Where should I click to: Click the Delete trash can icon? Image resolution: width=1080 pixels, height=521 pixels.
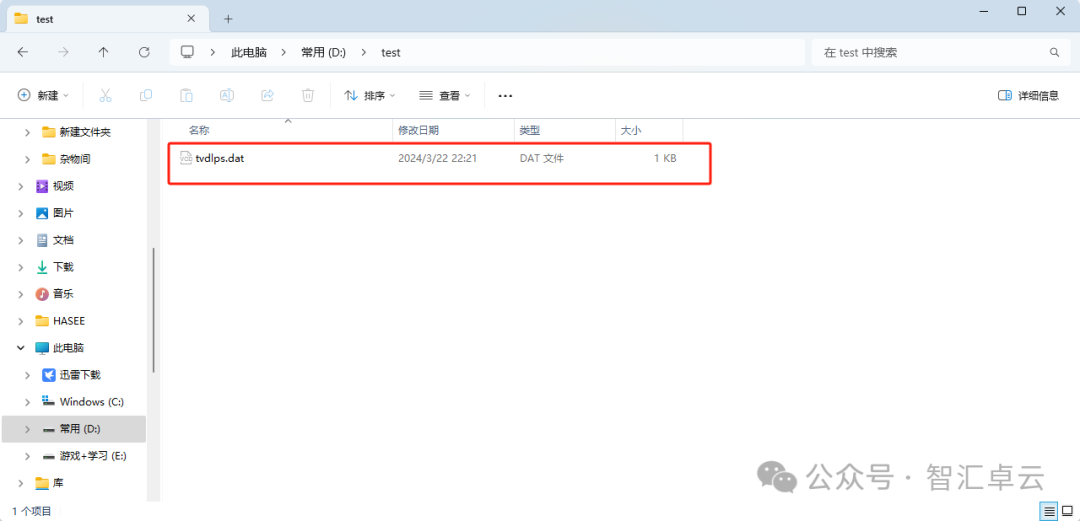308,95
